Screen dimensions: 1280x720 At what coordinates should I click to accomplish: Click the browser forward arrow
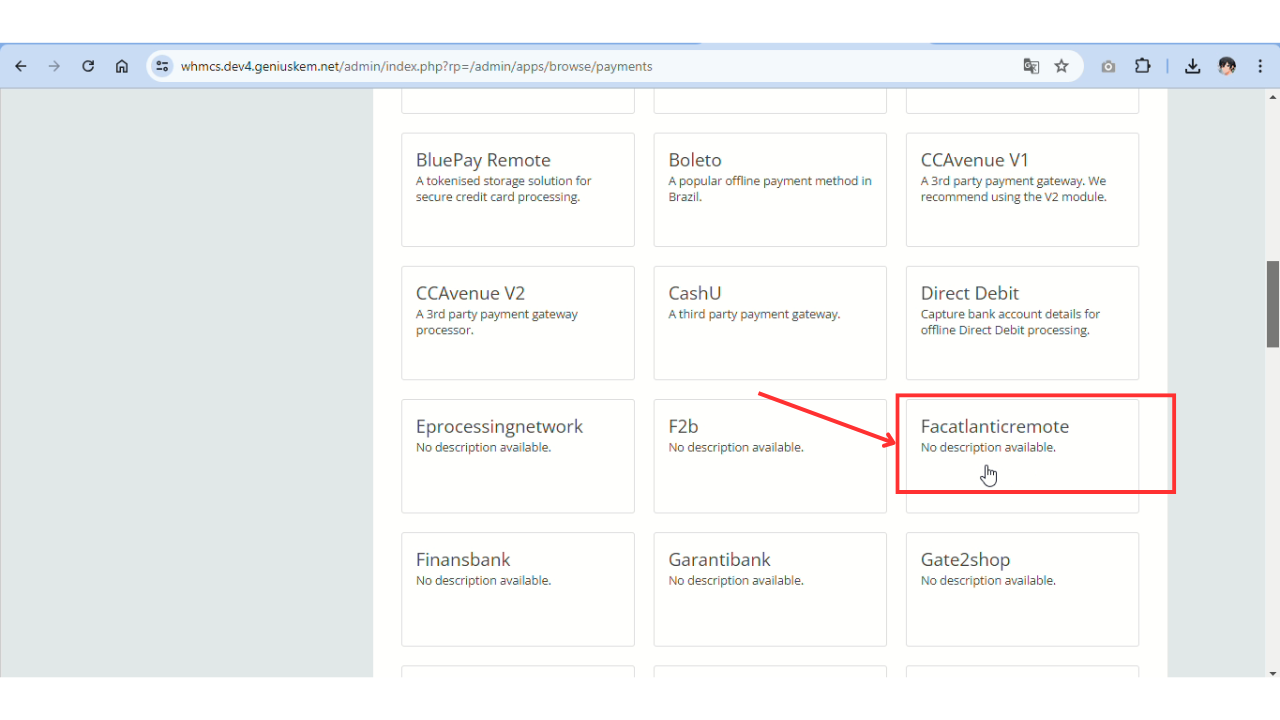(54, 66)
